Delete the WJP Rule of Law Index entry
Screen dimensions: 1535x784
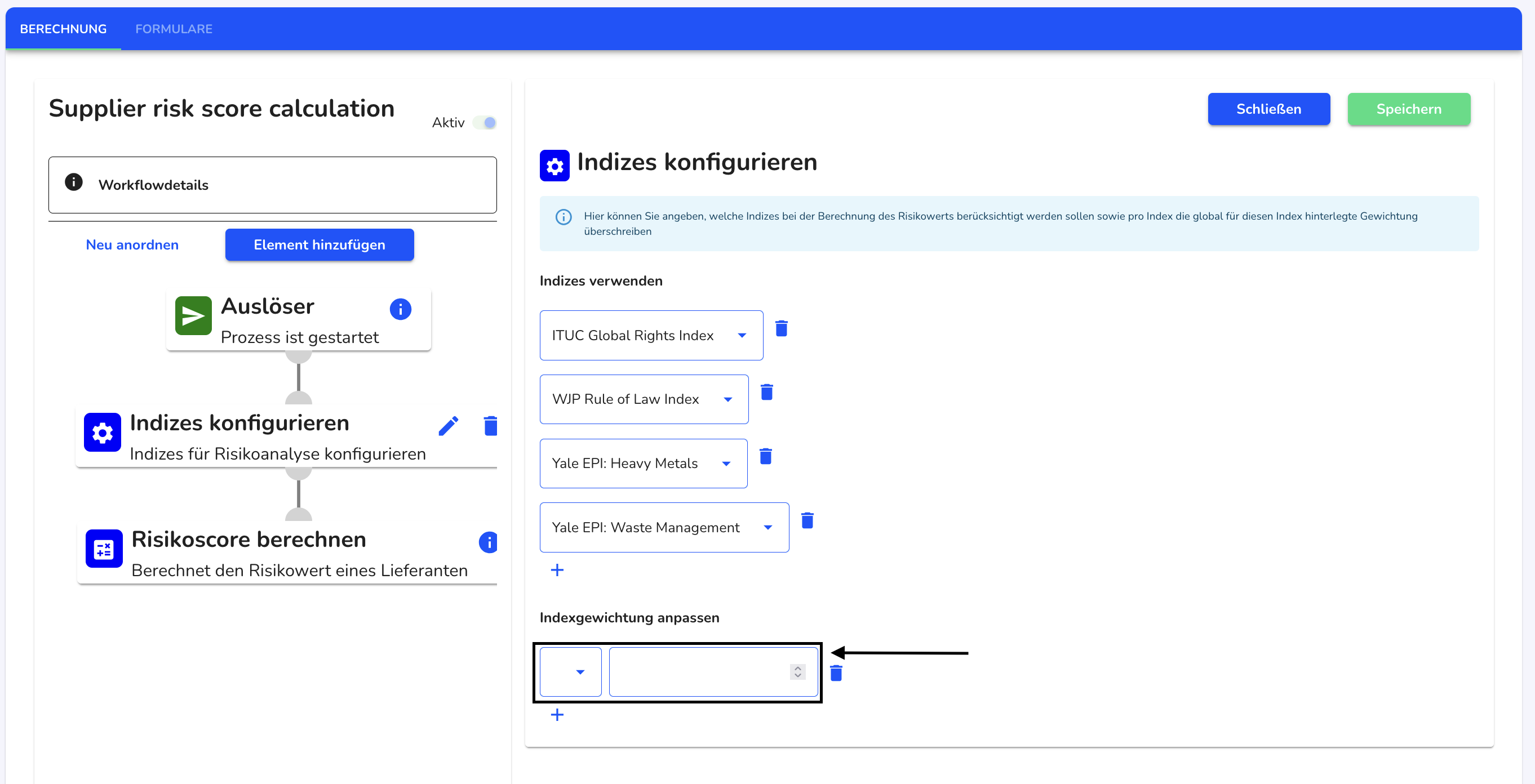tap(766, 392)
